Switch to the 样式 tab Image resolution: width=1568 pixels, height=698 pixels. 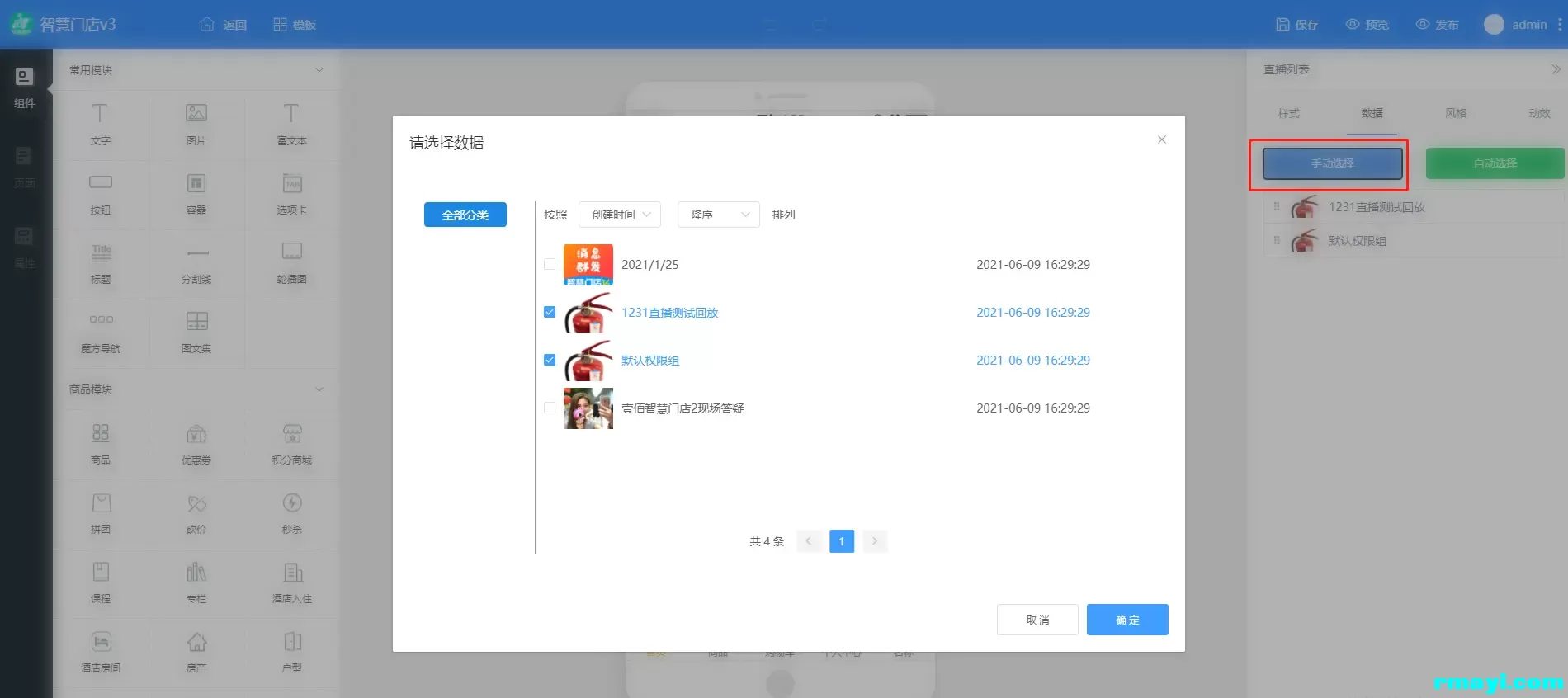pyautogui.click(x=1288, y=113)
